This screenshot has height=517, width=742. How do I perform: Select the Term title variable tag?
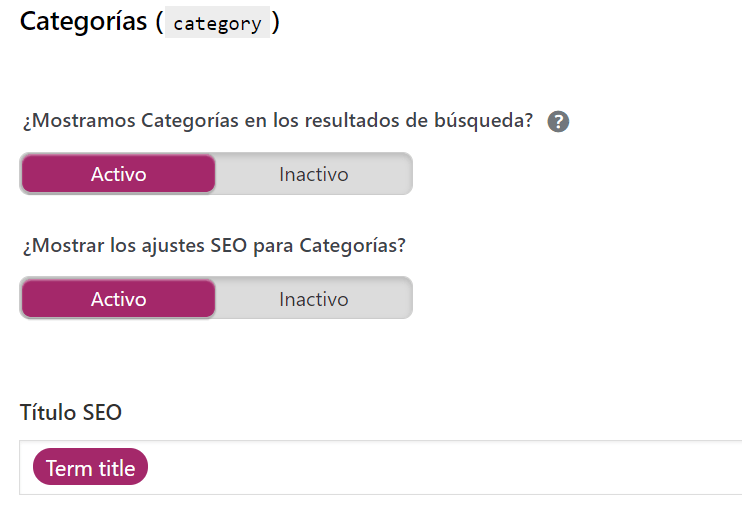click(90, 467)
